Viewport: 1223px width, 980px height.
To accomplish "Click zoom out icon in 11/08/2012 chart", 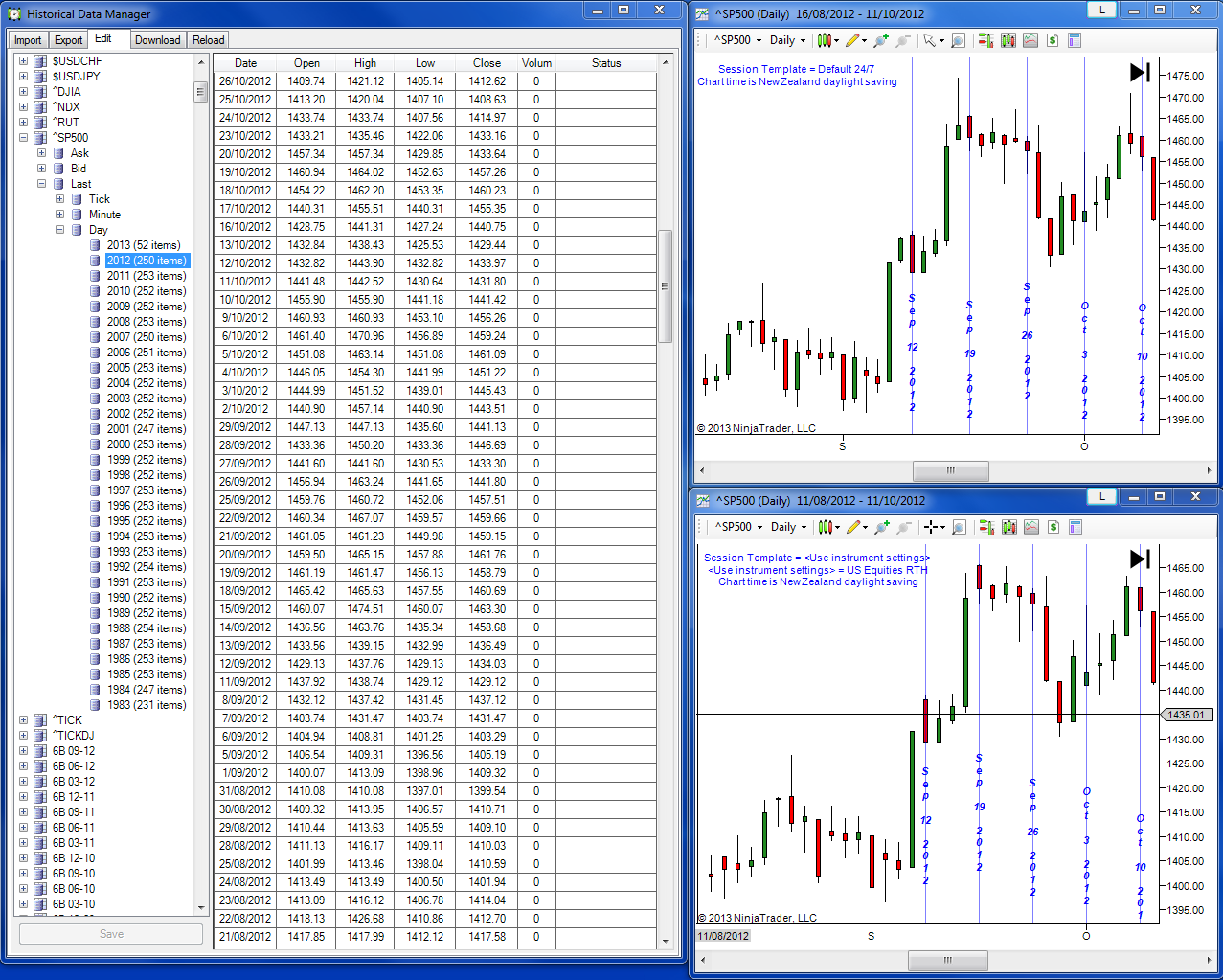I will pyautogui.click(x=903, y=527).
